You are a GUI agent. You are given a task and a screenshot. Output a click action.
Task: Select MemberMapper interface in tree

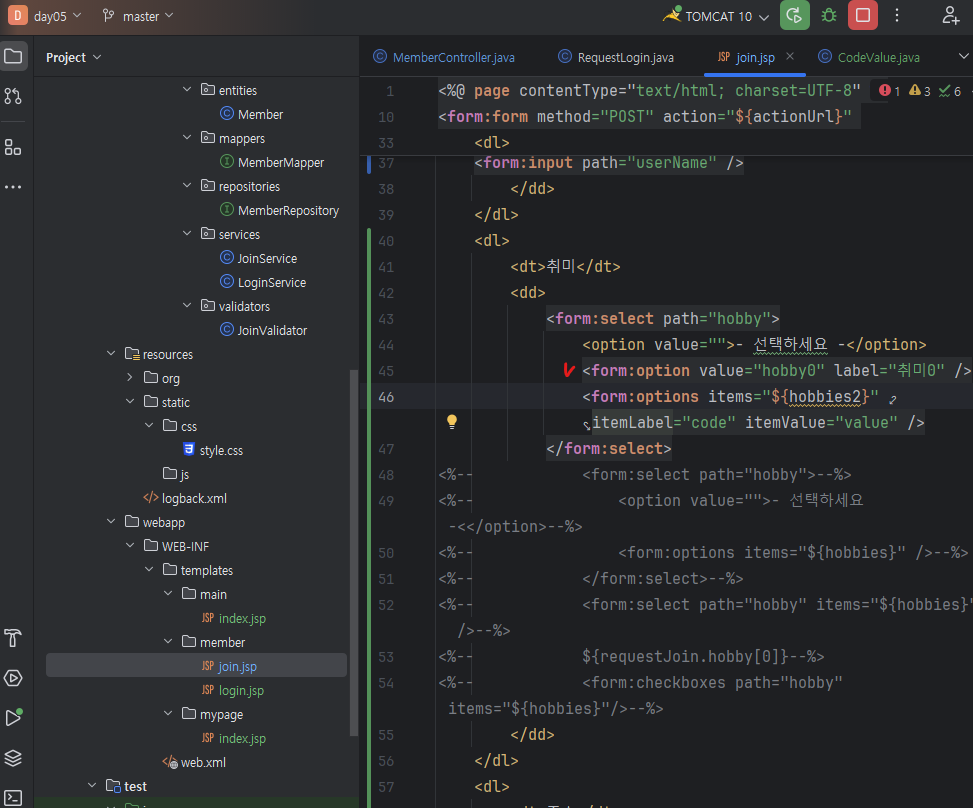click(272, 162)
